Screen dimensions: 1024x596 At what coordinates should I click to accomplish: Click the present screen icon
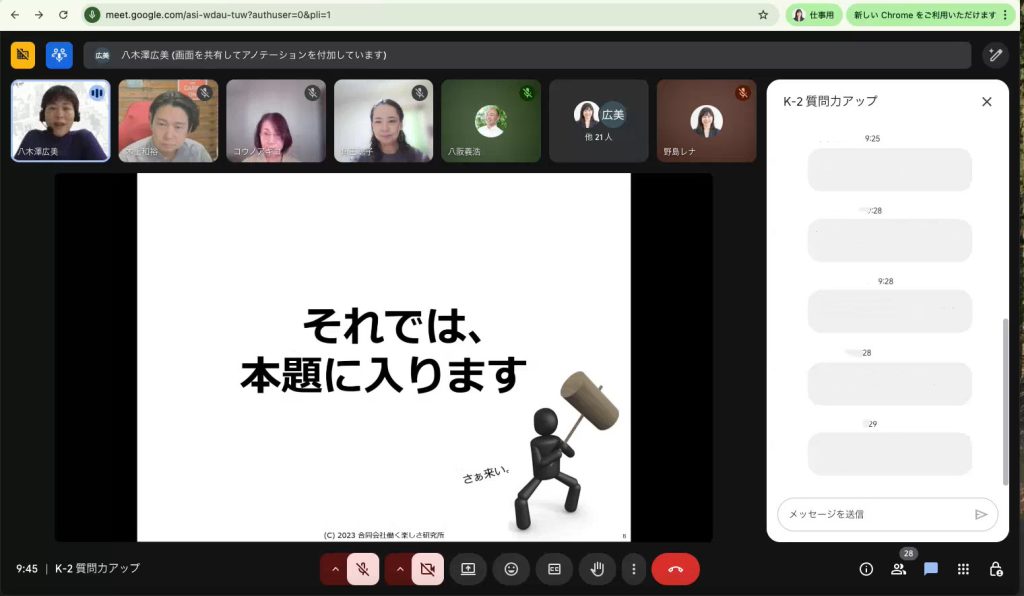[467, 569]
